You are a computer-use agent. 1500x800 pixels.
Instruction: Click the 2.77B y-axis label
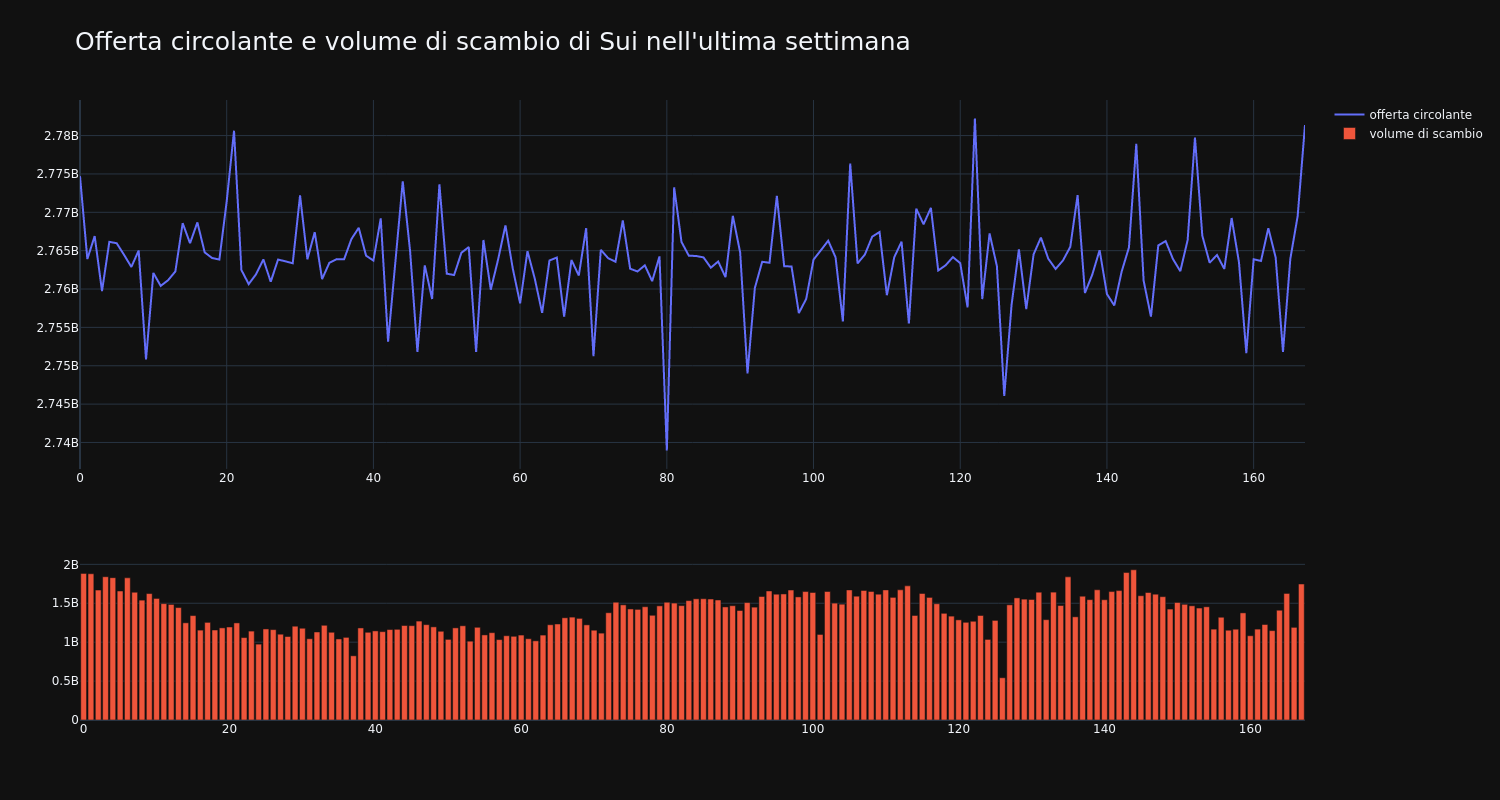click(x=60, y=213)
